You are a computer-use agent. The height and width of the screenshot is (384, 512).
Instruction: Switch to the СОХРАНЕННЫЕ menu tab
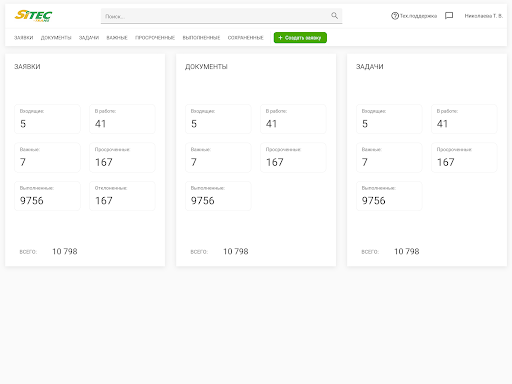coord(245,38)
